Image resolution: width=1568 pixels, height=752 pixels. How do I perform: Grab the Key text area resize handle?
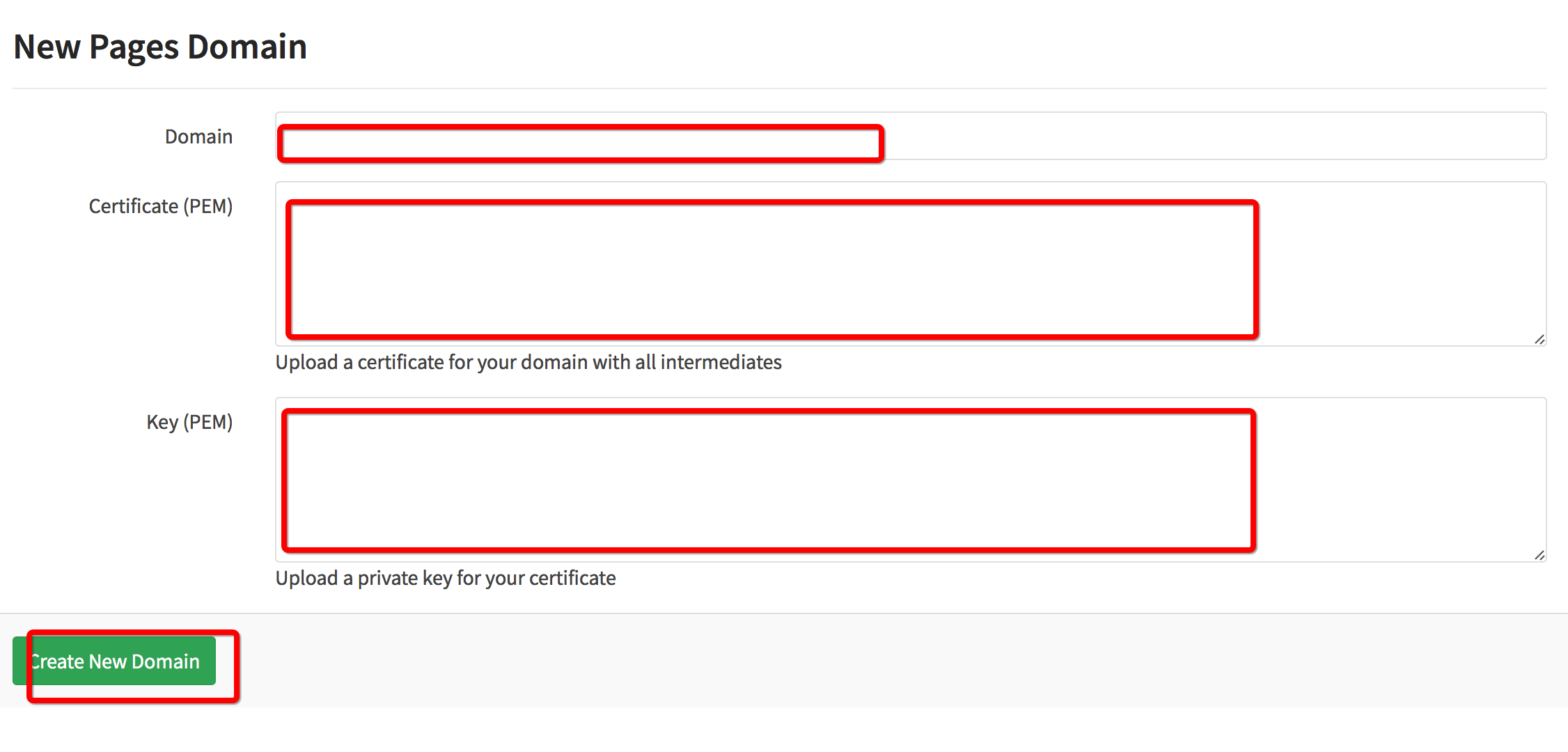point(1539,555)
